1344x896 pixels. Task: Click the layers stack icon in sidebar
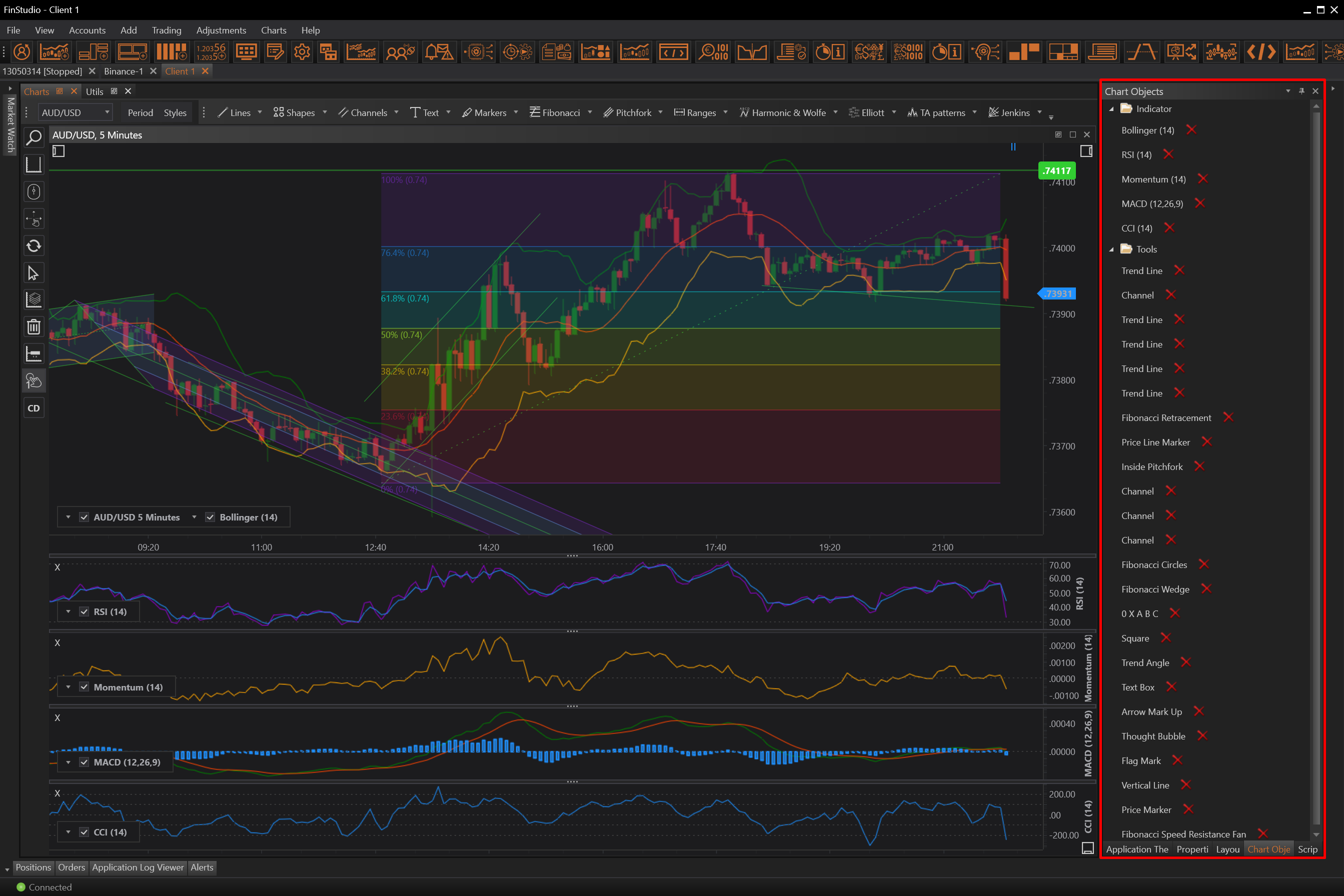[34, 299]
